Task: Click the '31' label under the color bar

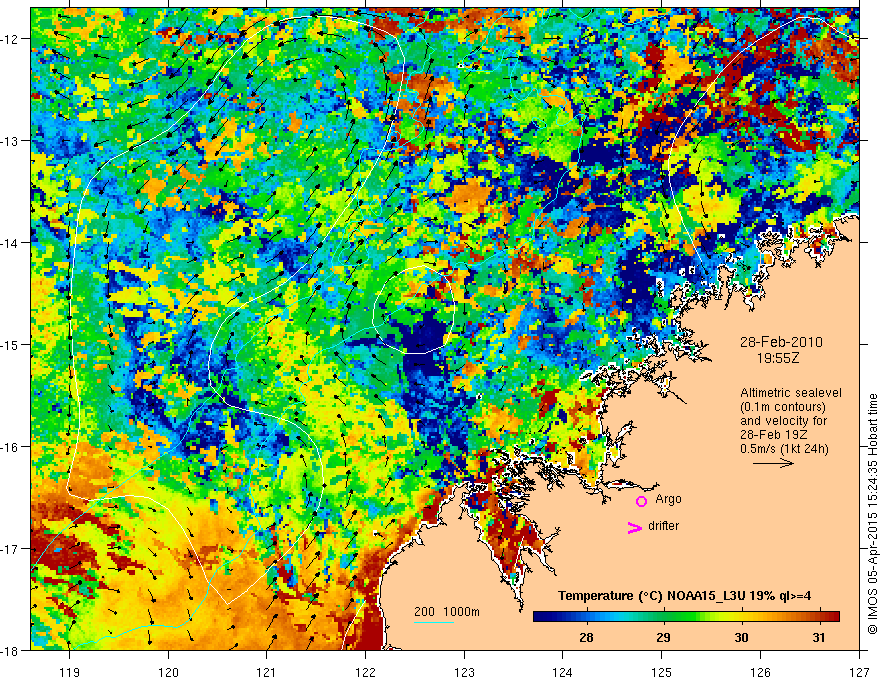Action: tap(819, 637)
